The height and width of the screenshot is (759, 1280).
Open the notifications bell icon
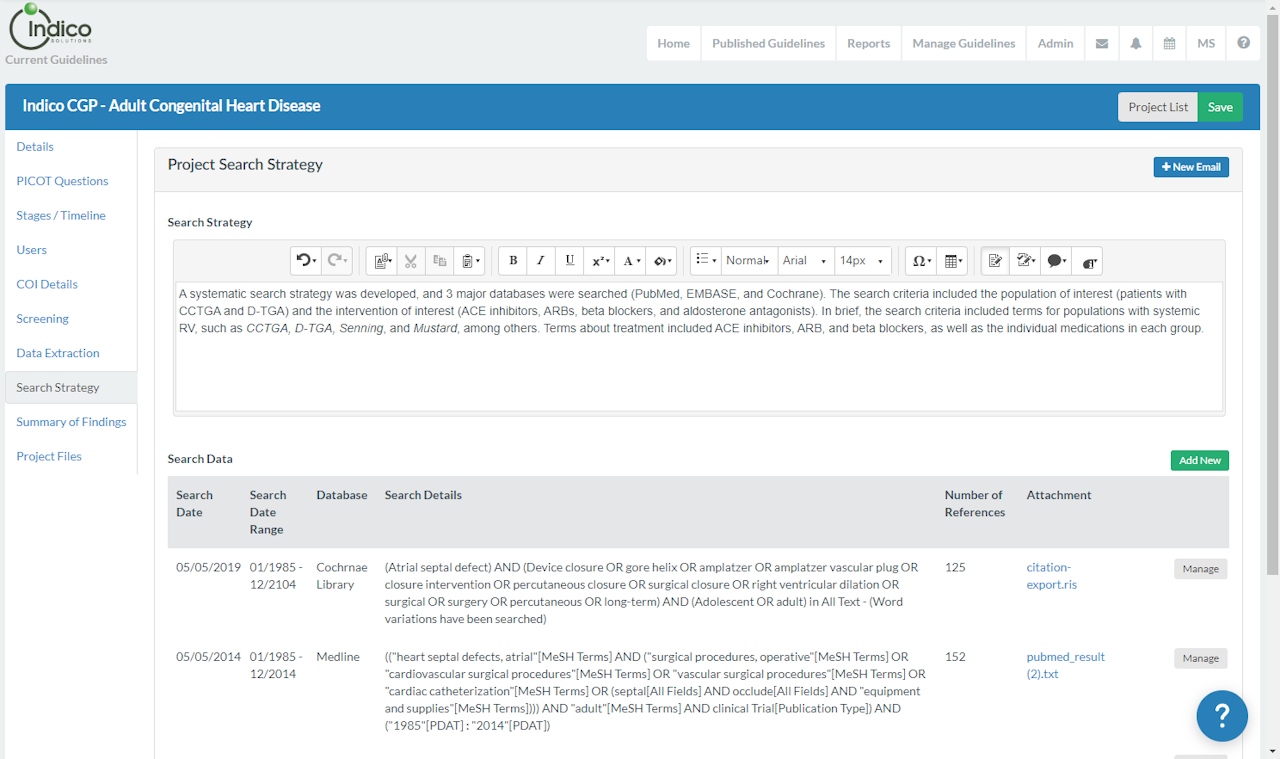click(x=1136, y=43)
